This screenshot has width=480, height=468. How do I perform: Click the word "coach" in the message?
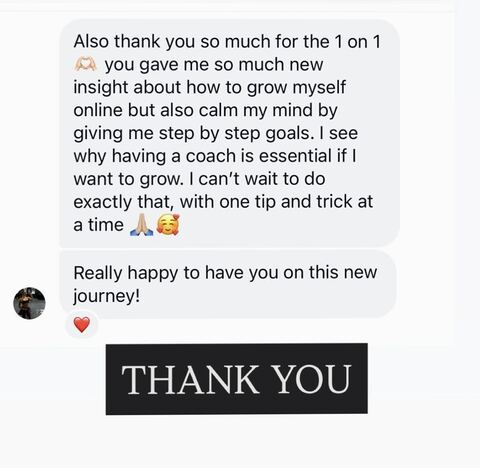pos(211,156)
